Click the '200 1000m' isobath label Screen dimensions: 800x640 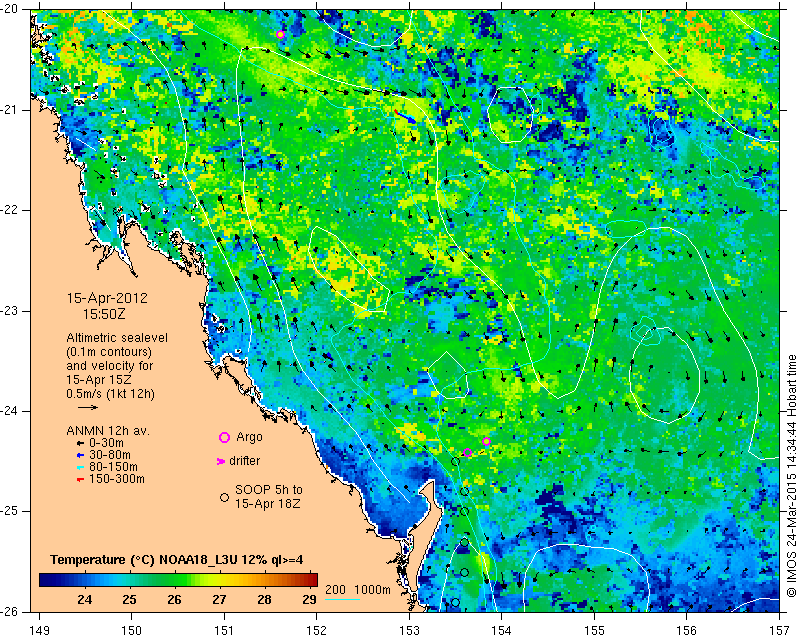click(x=358, y=590)
